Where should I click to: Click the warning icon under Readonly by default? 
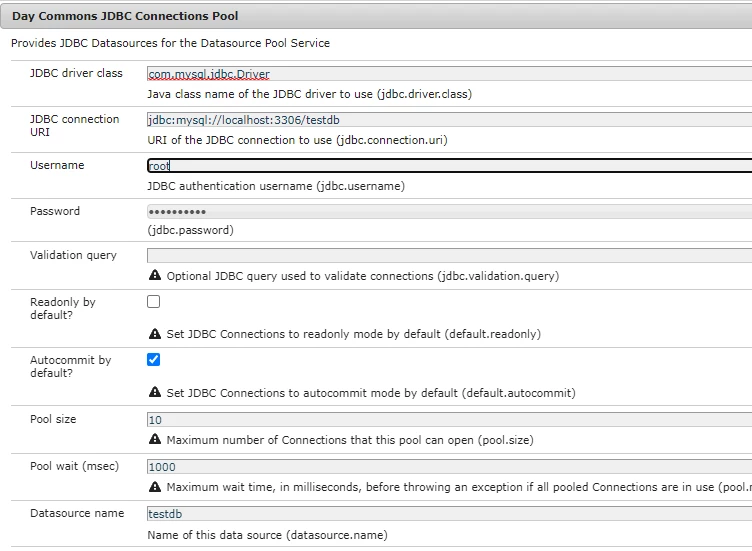[x=155, y=334]
